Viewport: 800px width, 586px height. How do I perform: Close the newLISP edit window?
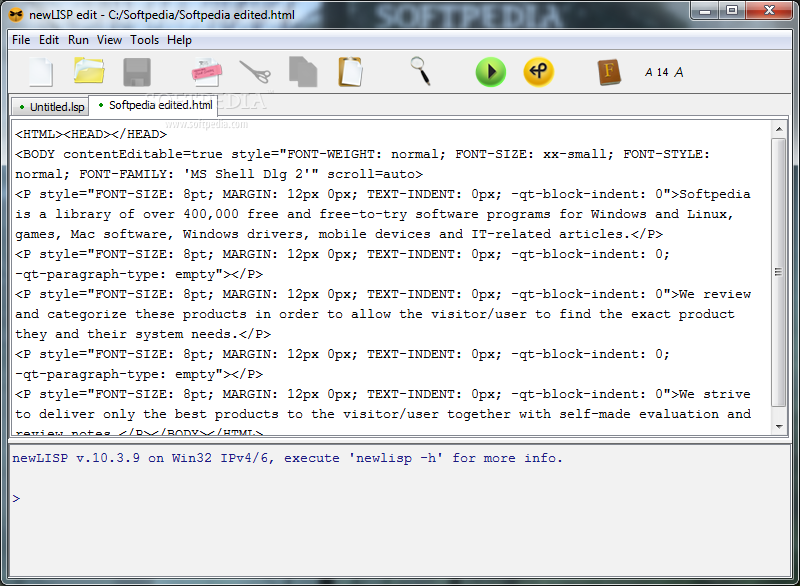[769, 11]
